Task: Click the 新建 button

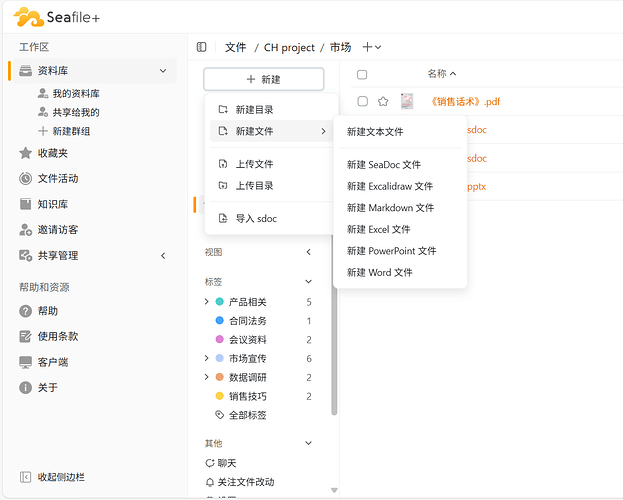Action: 264,79
